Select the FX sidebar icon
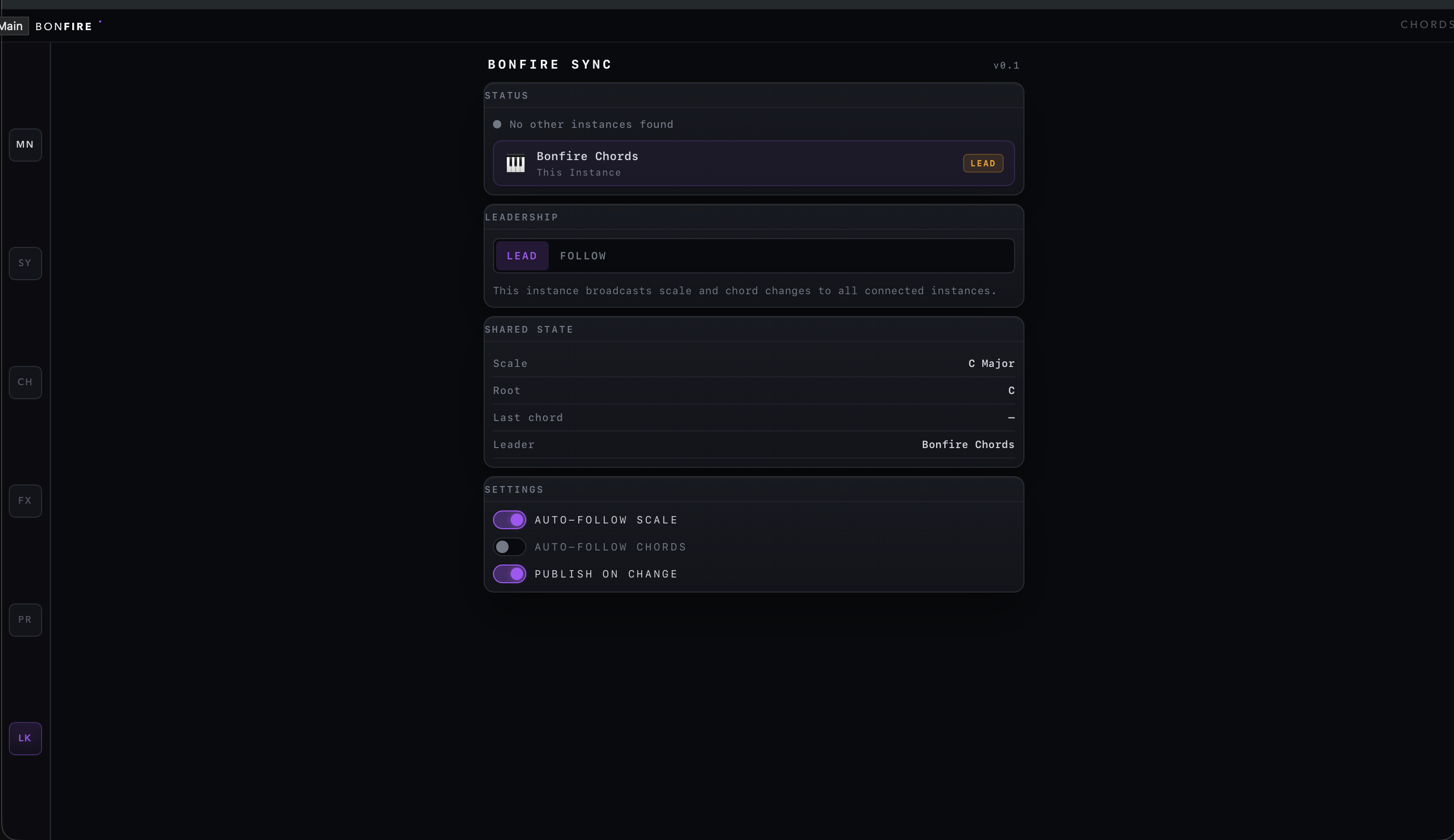 pyautogui.click(x=25, y=501)
